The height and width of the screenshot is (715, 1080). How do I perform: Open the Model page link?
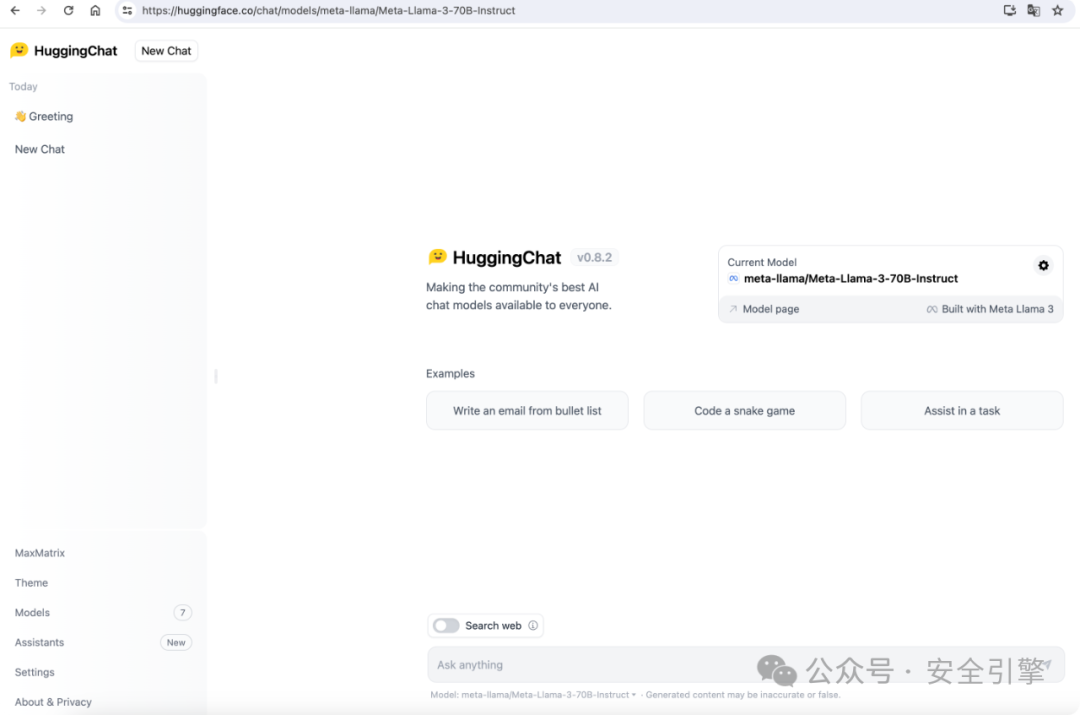(x=764, y=309)
